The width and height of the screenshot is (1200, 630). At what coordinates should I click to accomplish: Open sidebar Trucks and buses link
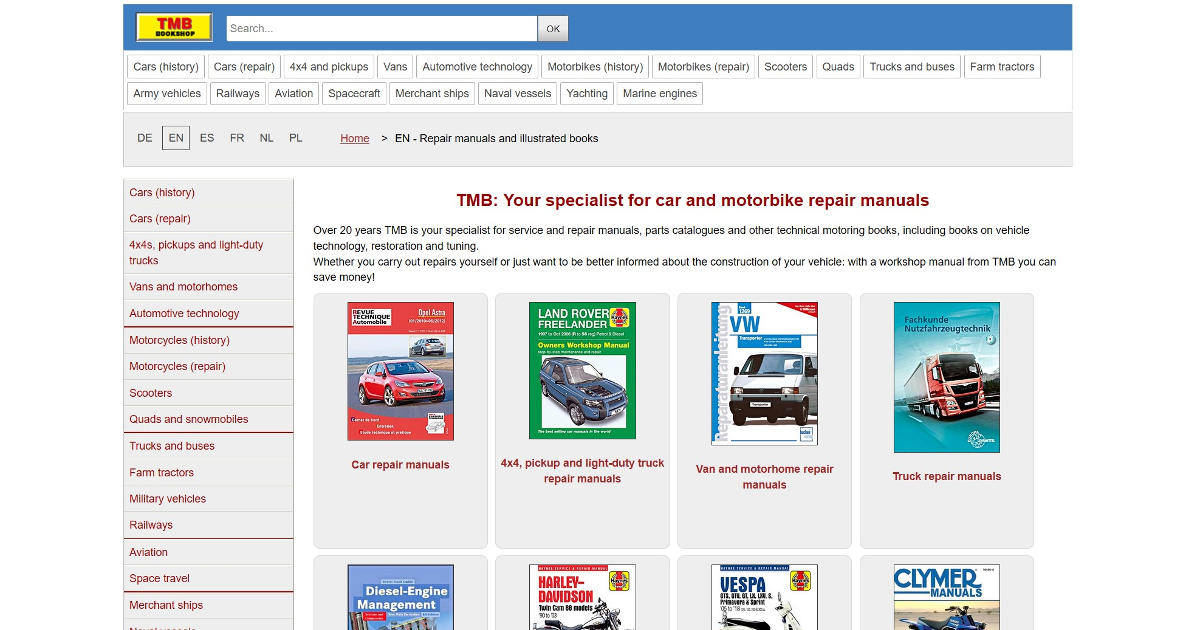tap(208, 446)
